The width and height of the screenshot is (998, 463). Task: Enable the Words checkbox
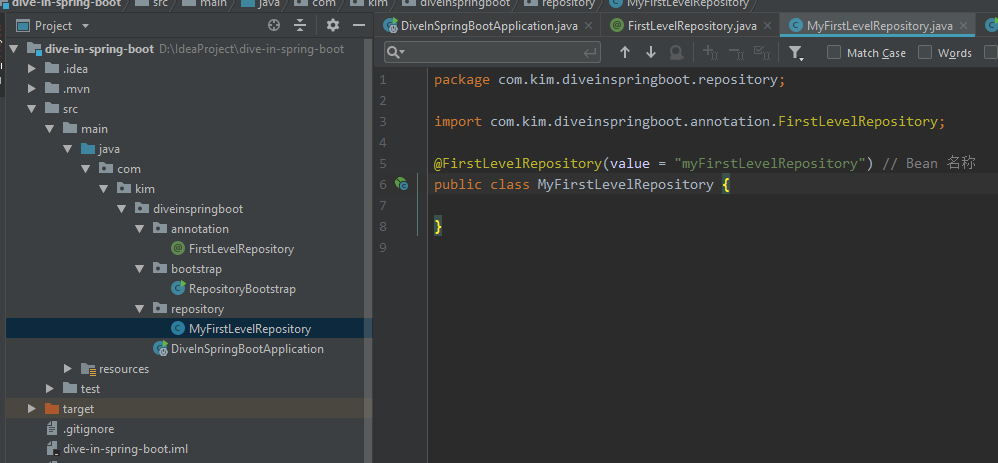[x=925, y=53]
